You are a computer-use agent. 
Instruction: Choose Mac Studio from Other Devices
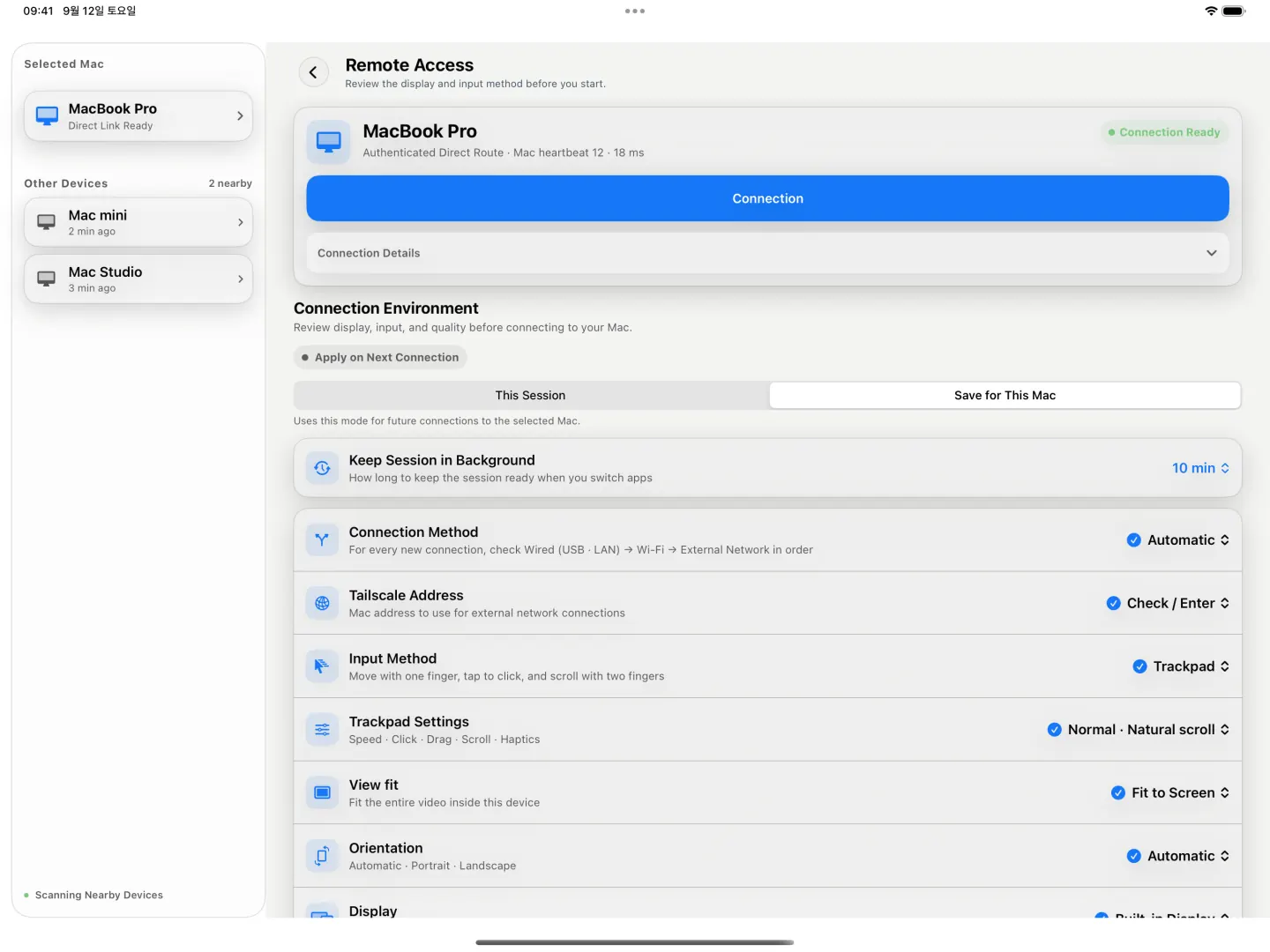click(138, 279)
